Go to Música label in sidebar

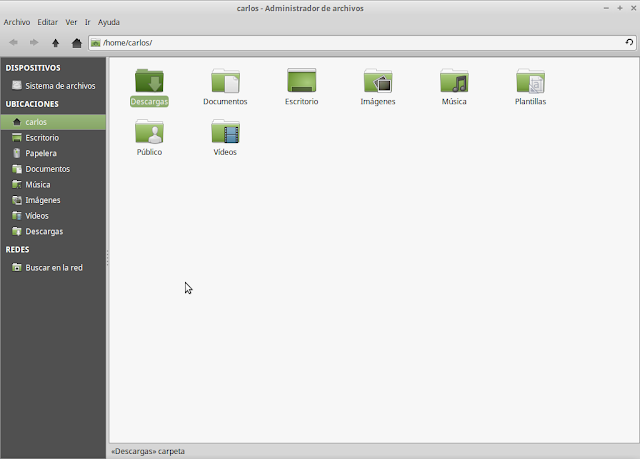(38, 184)
